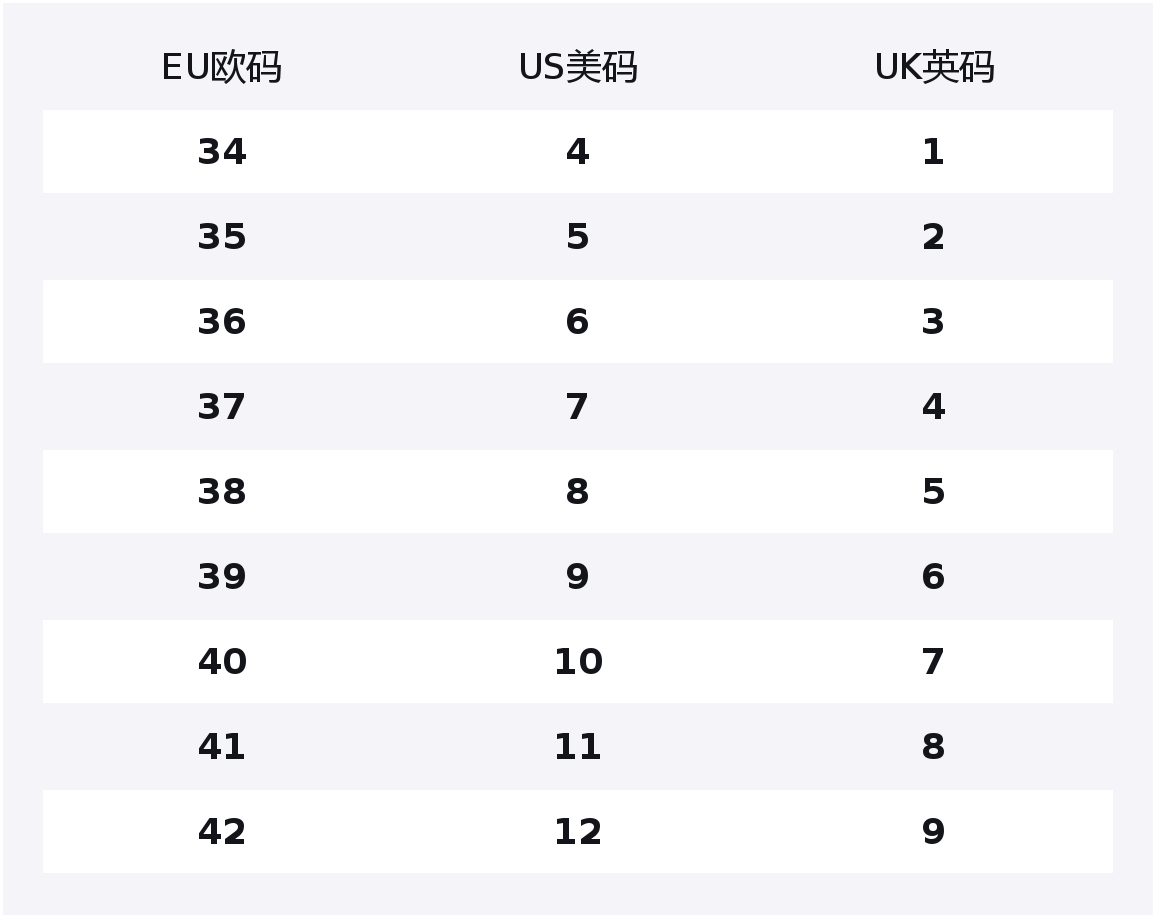Screen dimensions: 1156x918
Task: Choose EU size 40 cell
Action: [221, 662]
